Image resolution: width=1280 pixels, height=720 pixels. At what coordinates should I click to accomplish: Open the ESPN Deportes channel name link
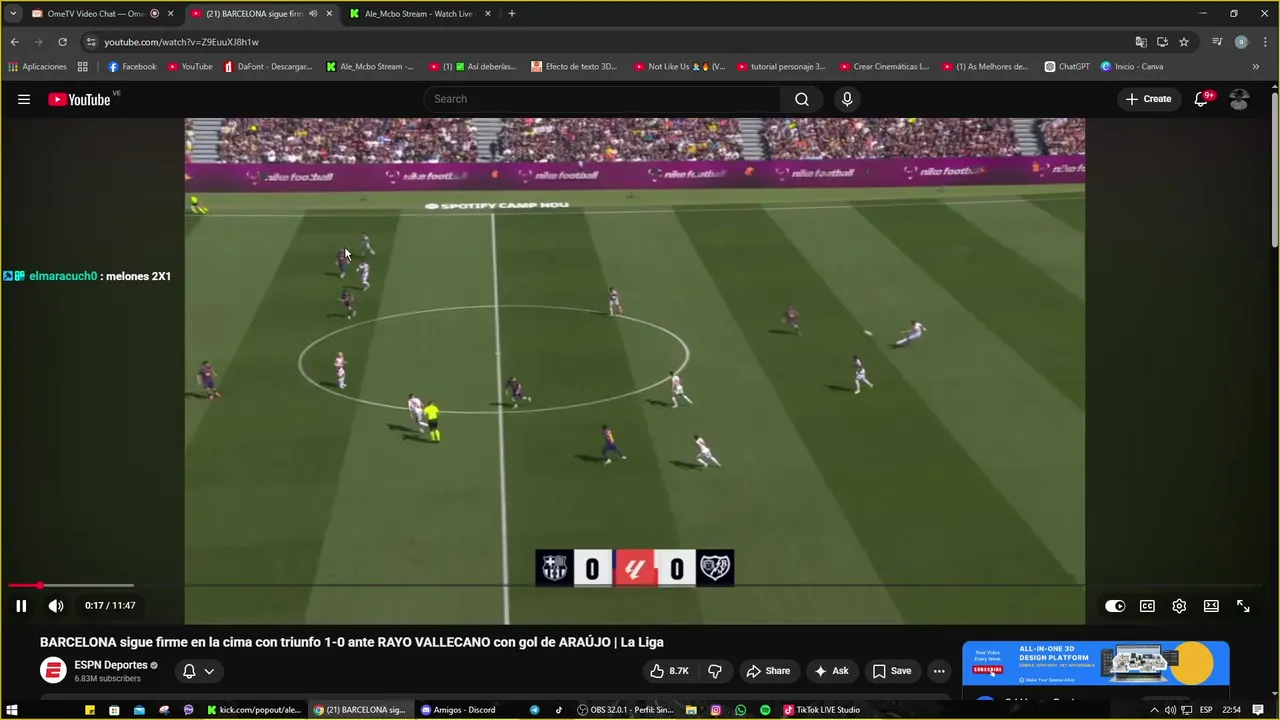(110, 665)
